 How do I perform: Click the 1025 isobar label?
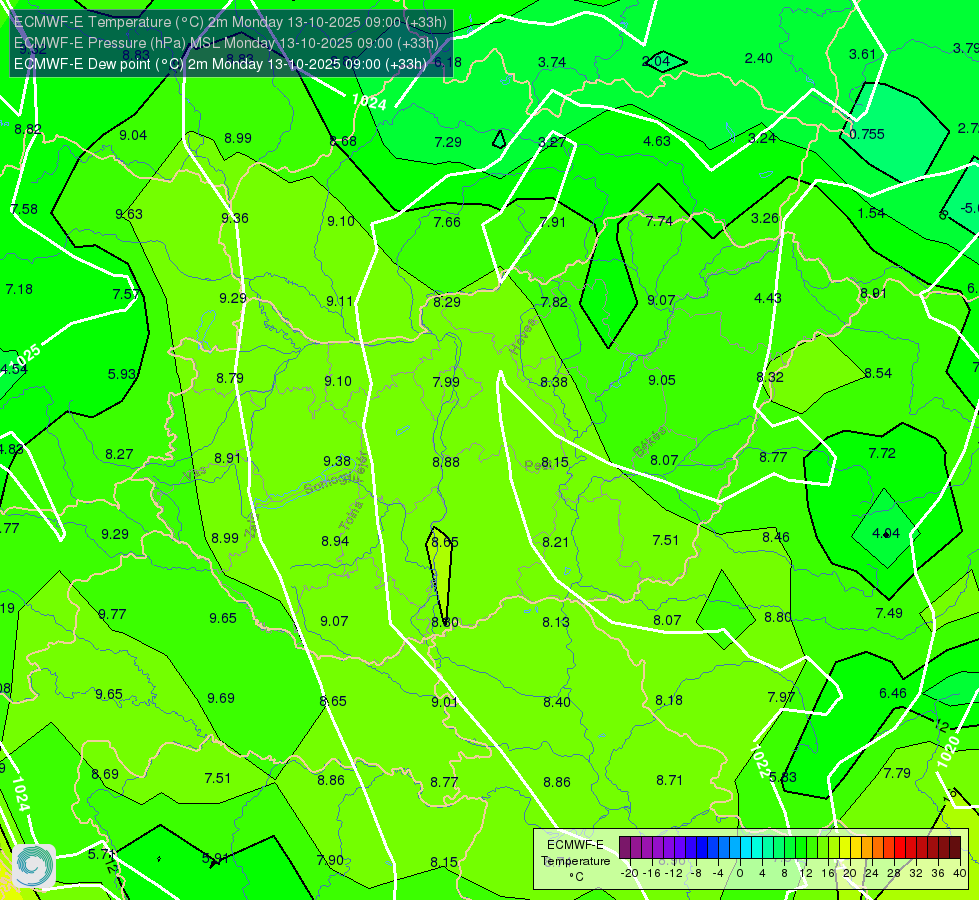(x=27, y=357)
